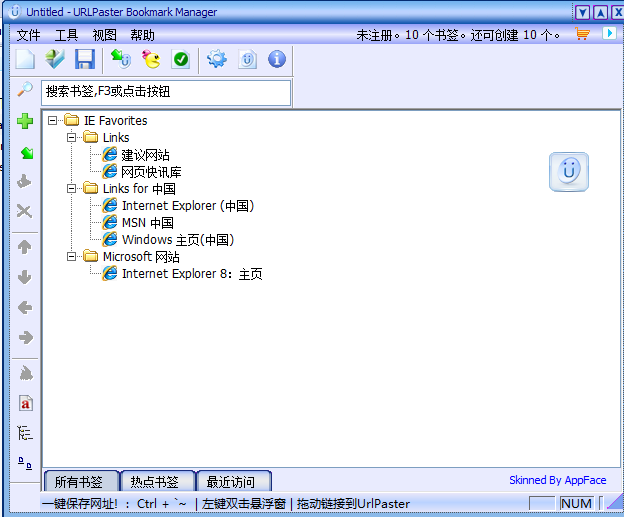The image size is (624, 517).
Task: Select the IE Favorites folder label
Action: click(115, 120)
